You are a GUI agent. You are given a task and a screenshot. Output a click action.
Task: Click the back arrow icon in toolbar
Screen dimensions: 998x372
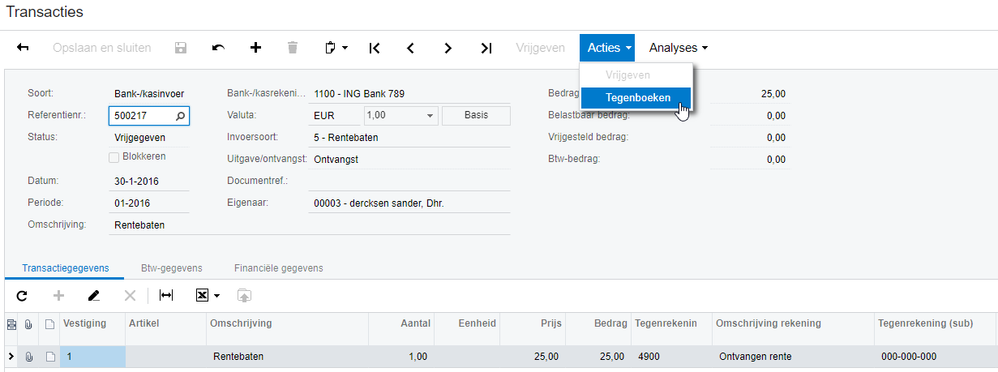23,48
